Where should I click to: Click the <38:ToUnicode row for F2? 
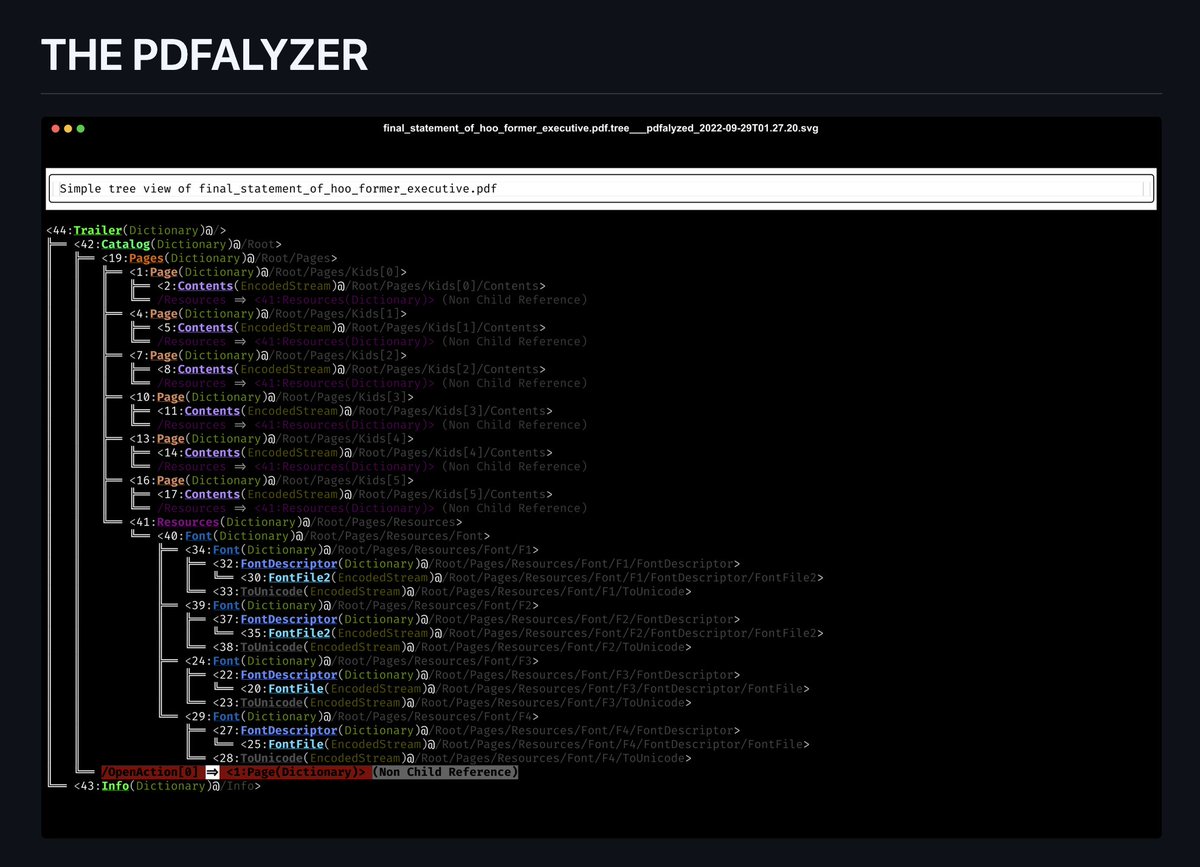pyautogui.click(x=452, y=648)
